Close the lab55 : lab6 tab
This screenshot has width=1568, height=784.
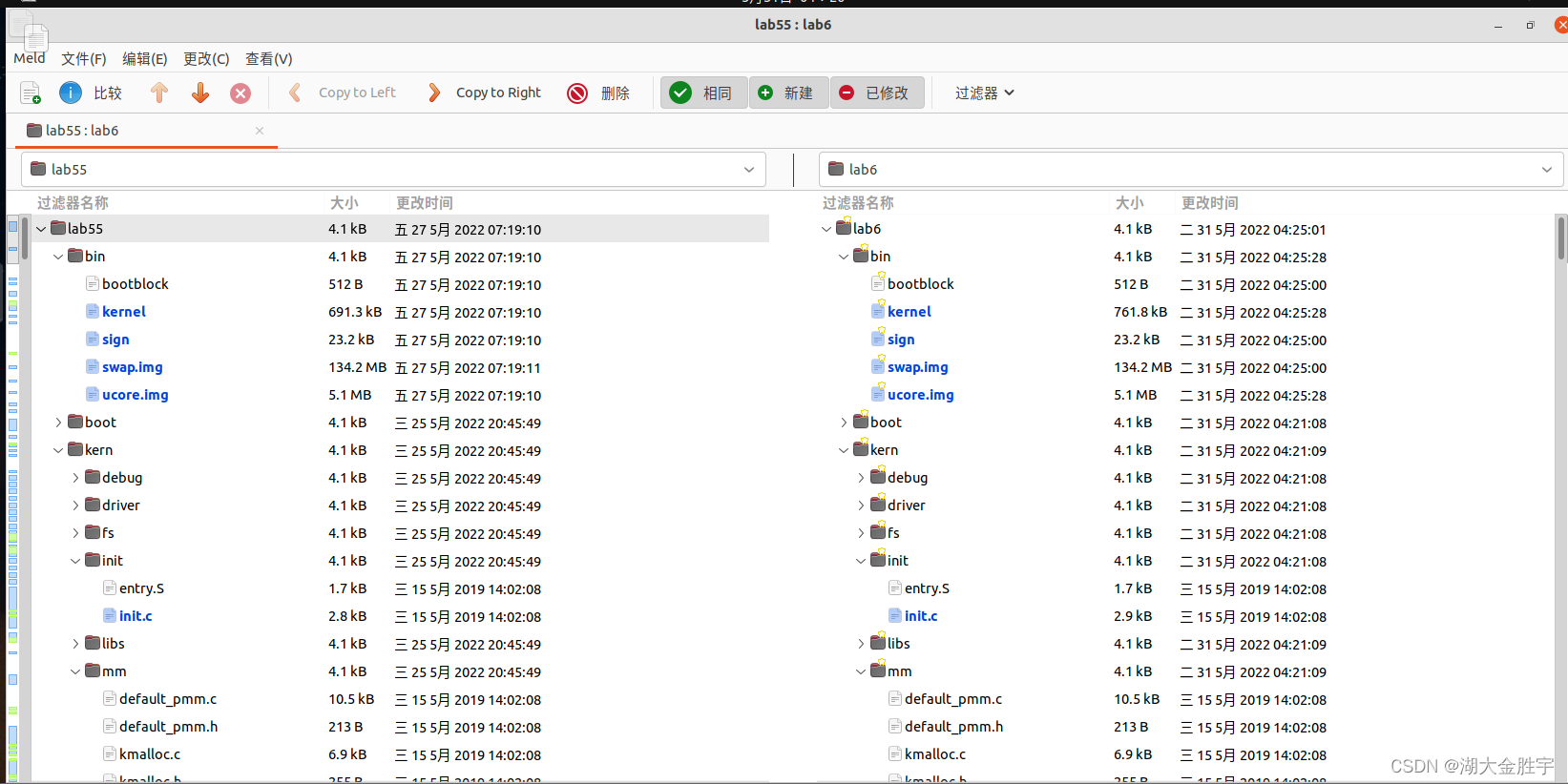point(260,131)
